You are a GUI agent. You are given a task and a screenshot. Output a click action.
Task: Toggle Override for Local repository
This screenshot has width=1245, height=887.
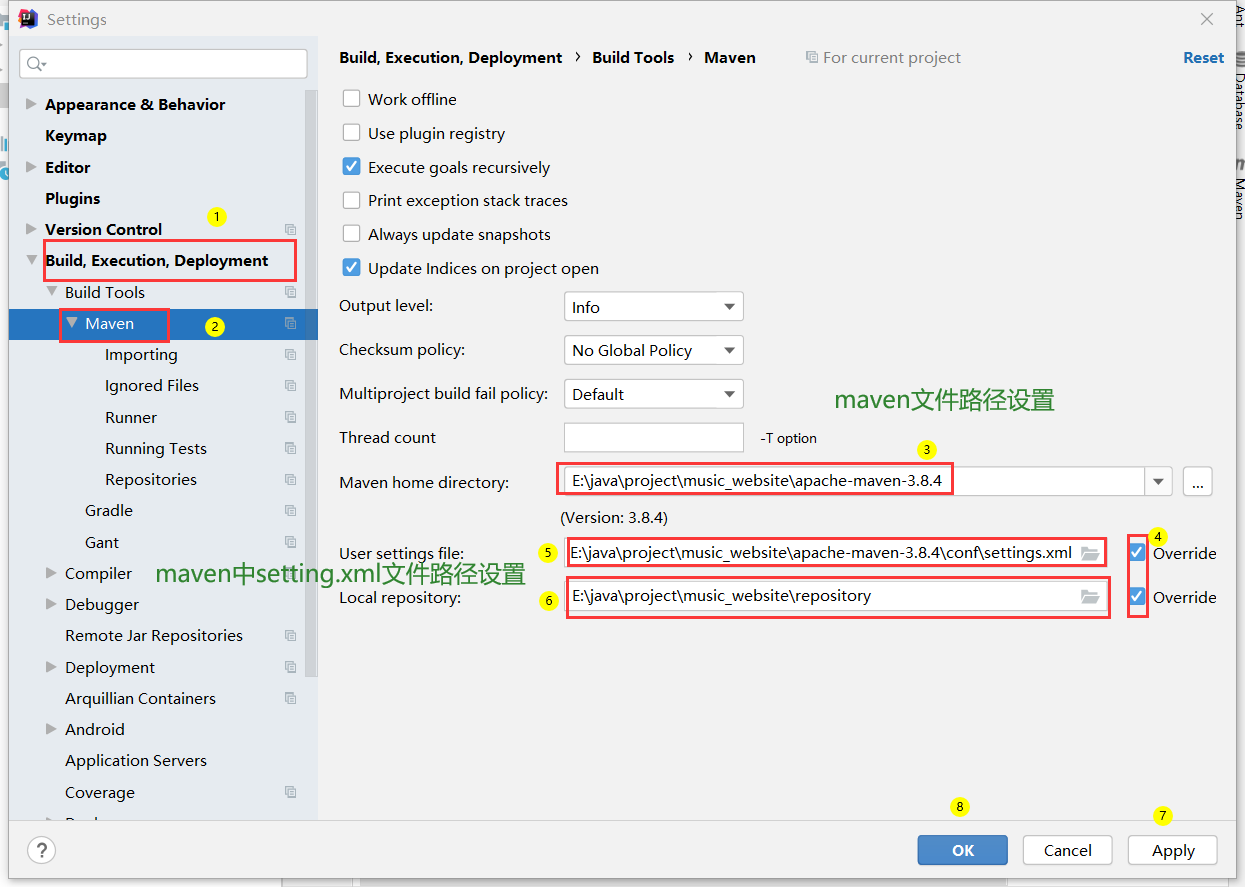pos(1137,597)
